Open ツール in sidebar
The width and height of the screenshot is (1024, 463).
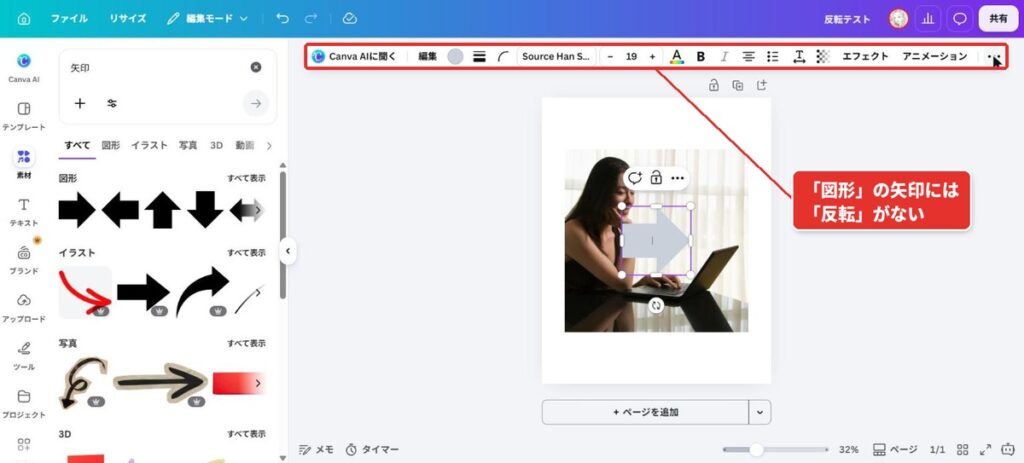pyautogui.click(x=24, y=356)
